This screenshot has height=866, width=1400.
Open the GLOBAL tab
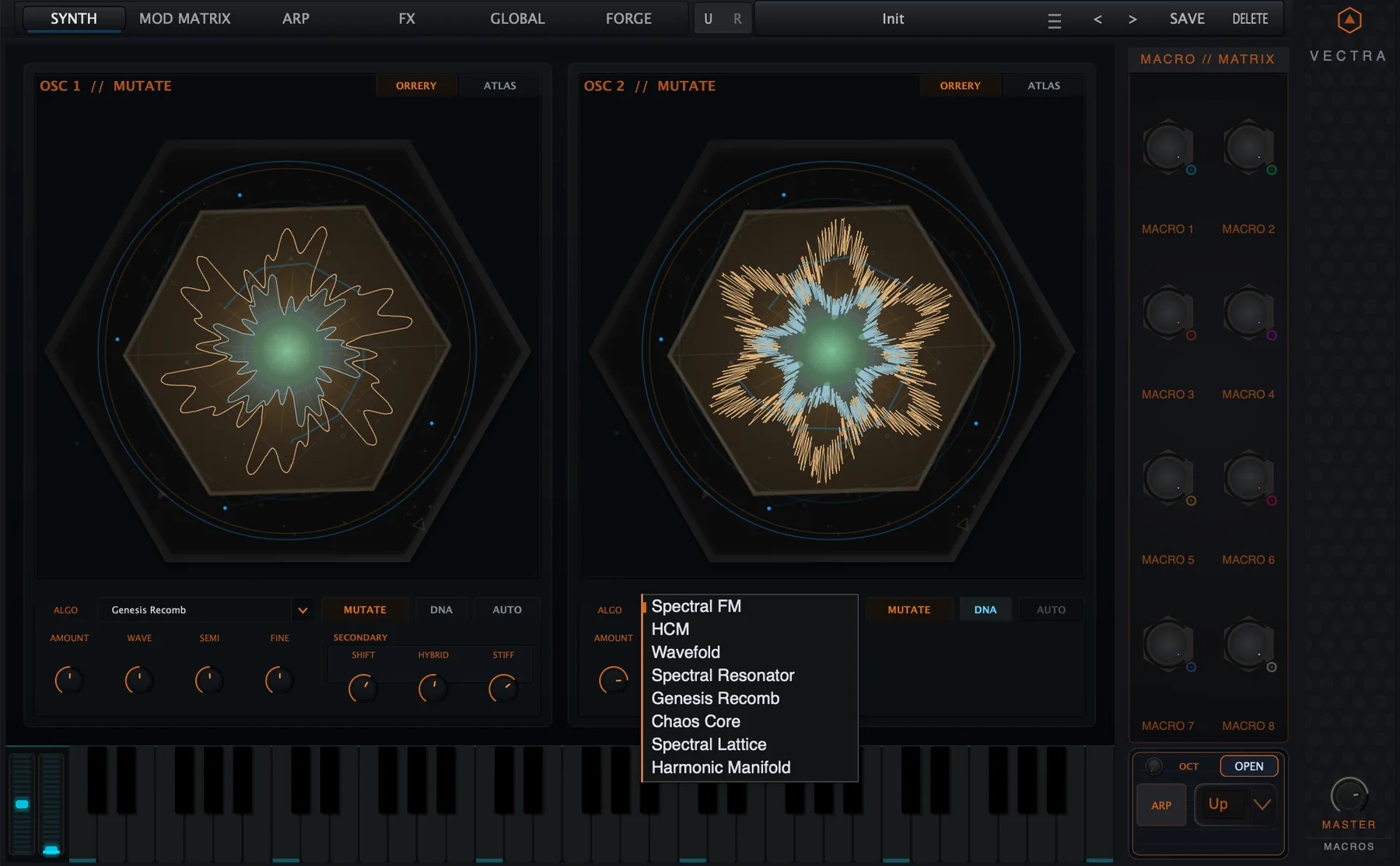click(x=517, y=19)
